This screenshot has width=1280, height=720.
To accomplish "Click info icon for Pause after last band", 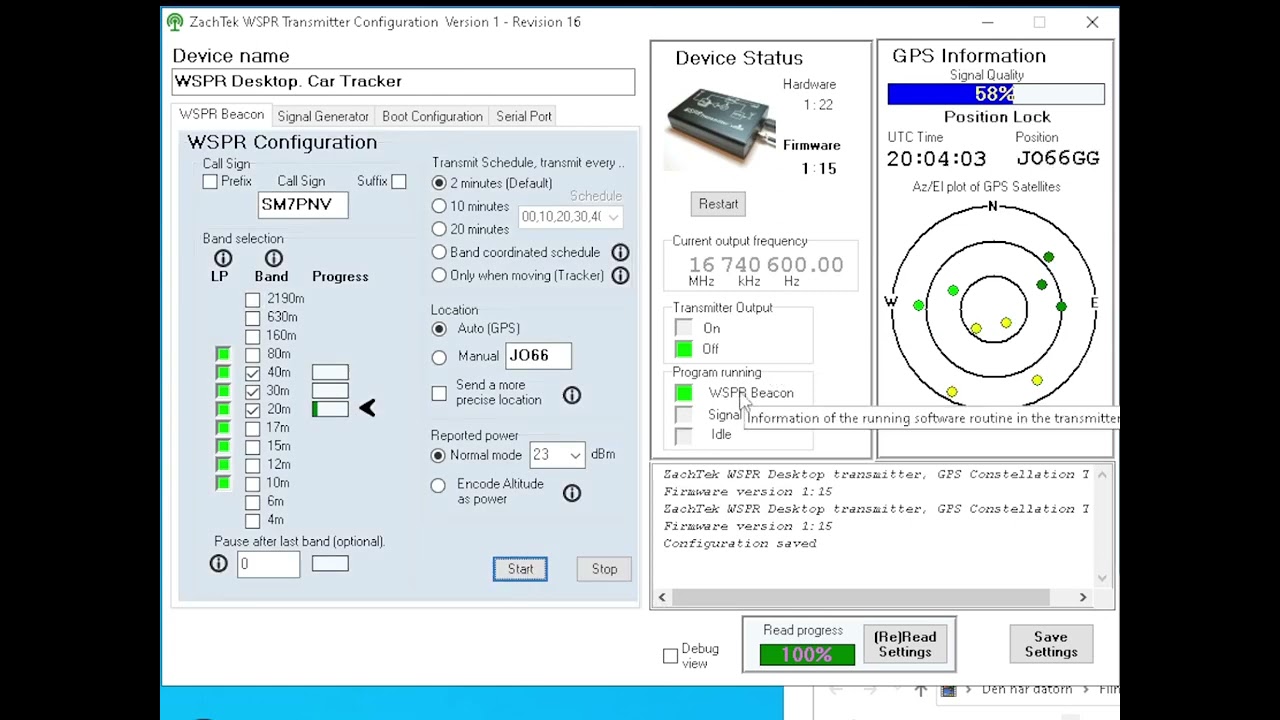I will (219, 564).
